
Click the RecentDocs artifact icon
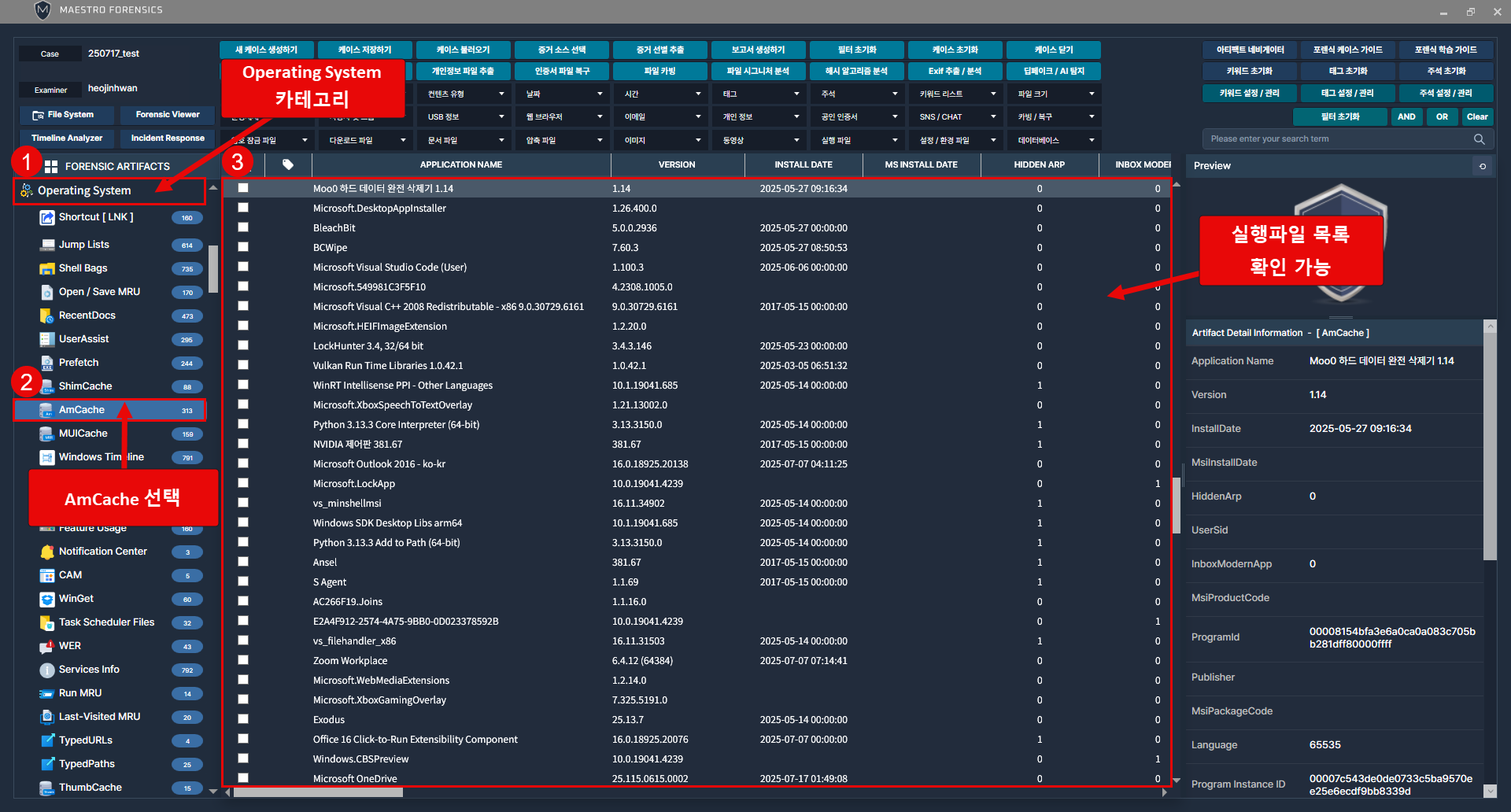[47, 316]
